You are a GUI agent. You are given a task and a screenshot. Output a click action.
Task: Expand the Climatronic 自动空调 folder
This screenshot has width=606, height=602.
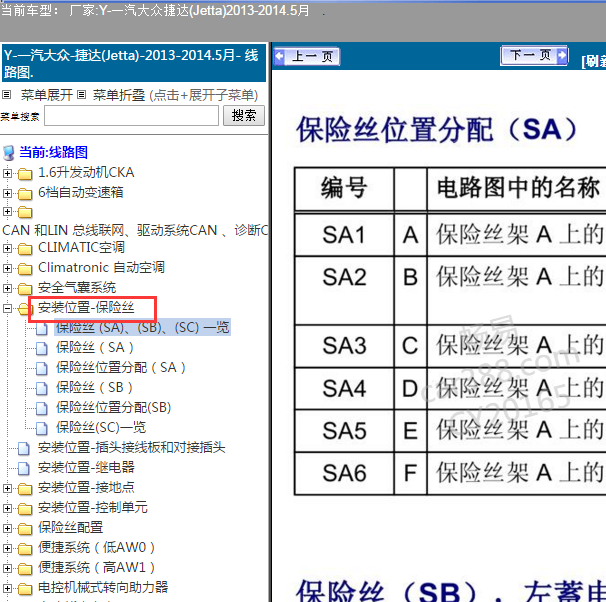[7, 268]
